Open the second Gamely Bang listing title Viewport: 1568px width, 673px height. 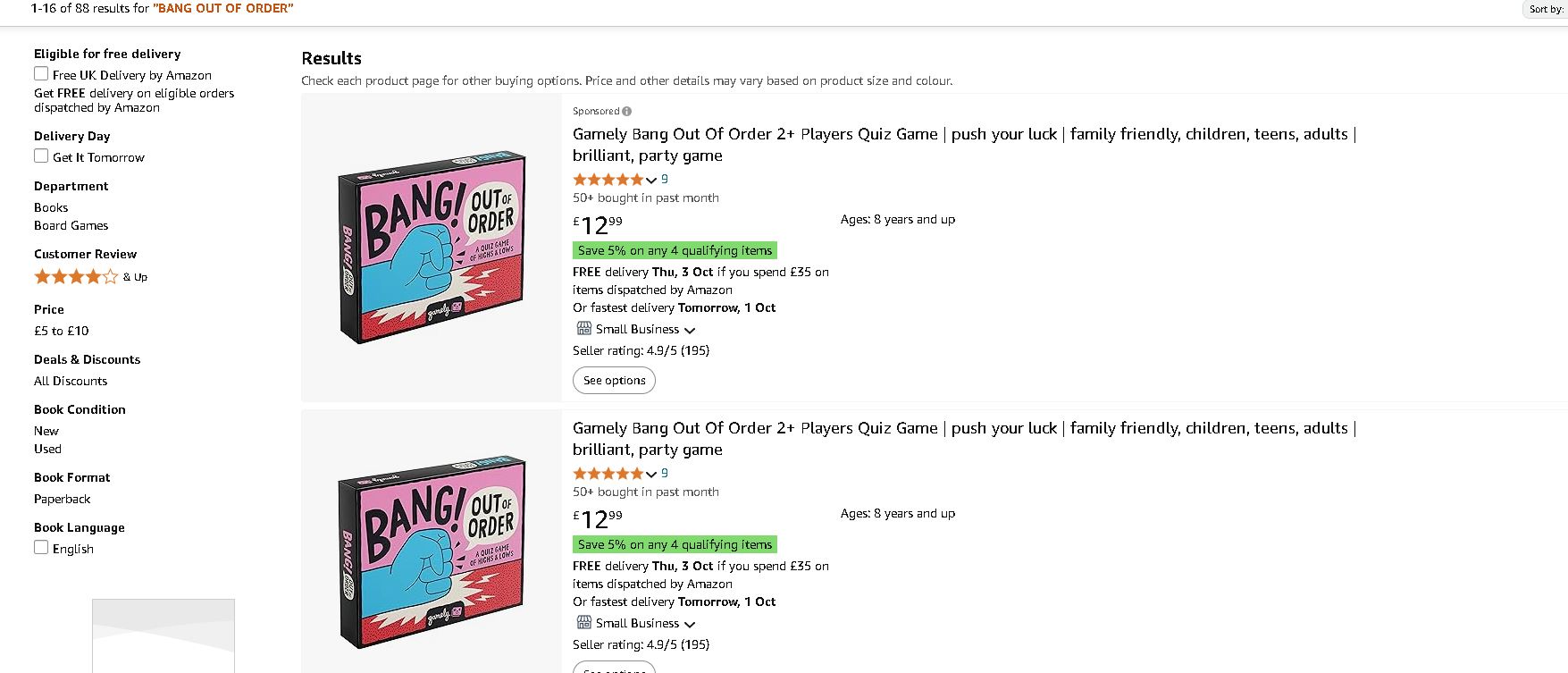964,439
